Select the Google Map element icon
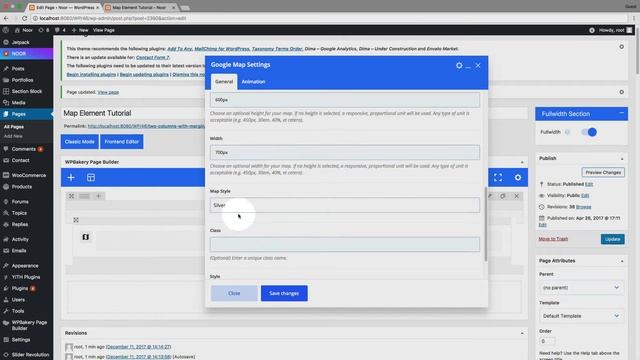 [x=85, y=237]
